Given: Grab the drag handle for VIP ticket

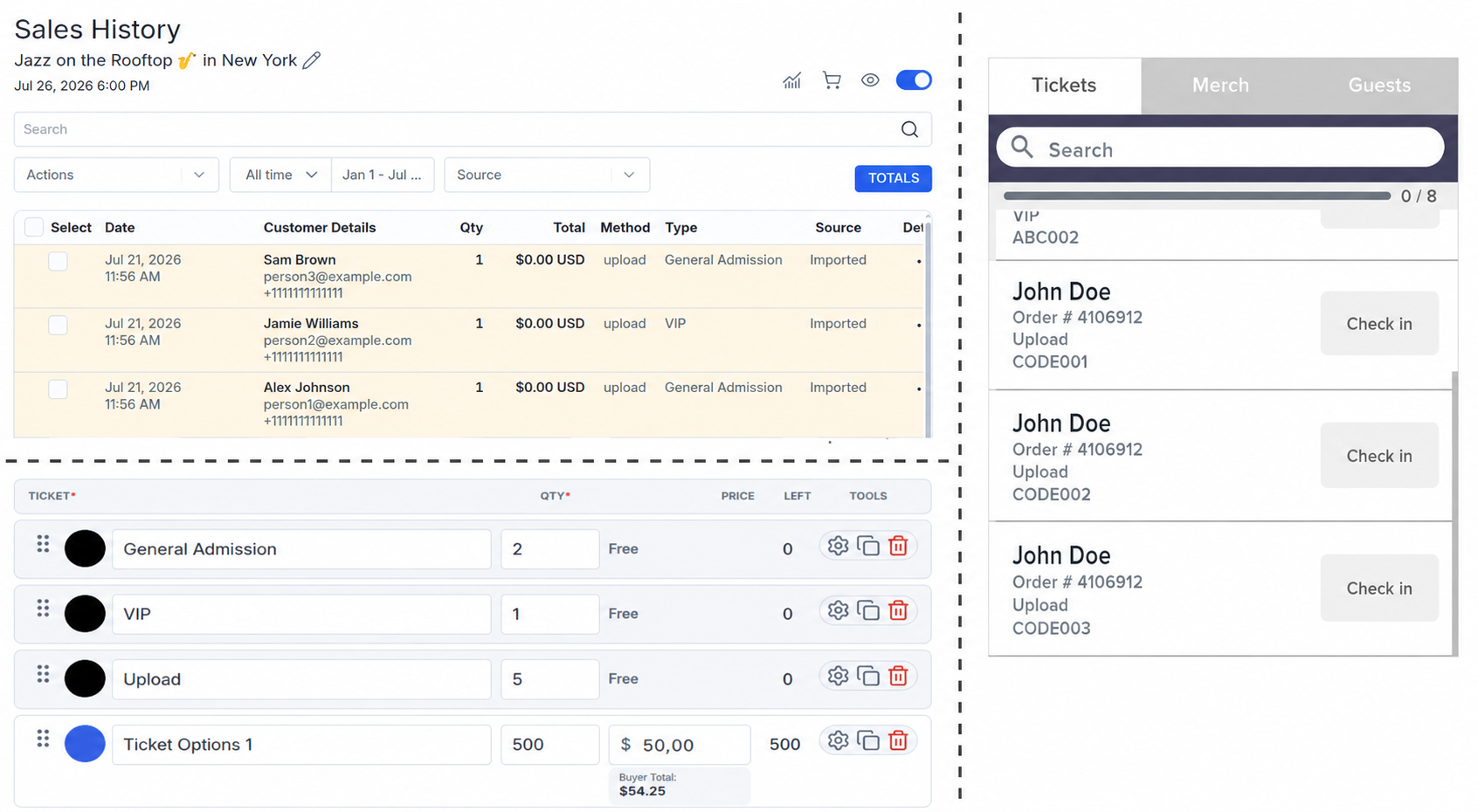Looking at the screenshot, I should coord(42,609).
